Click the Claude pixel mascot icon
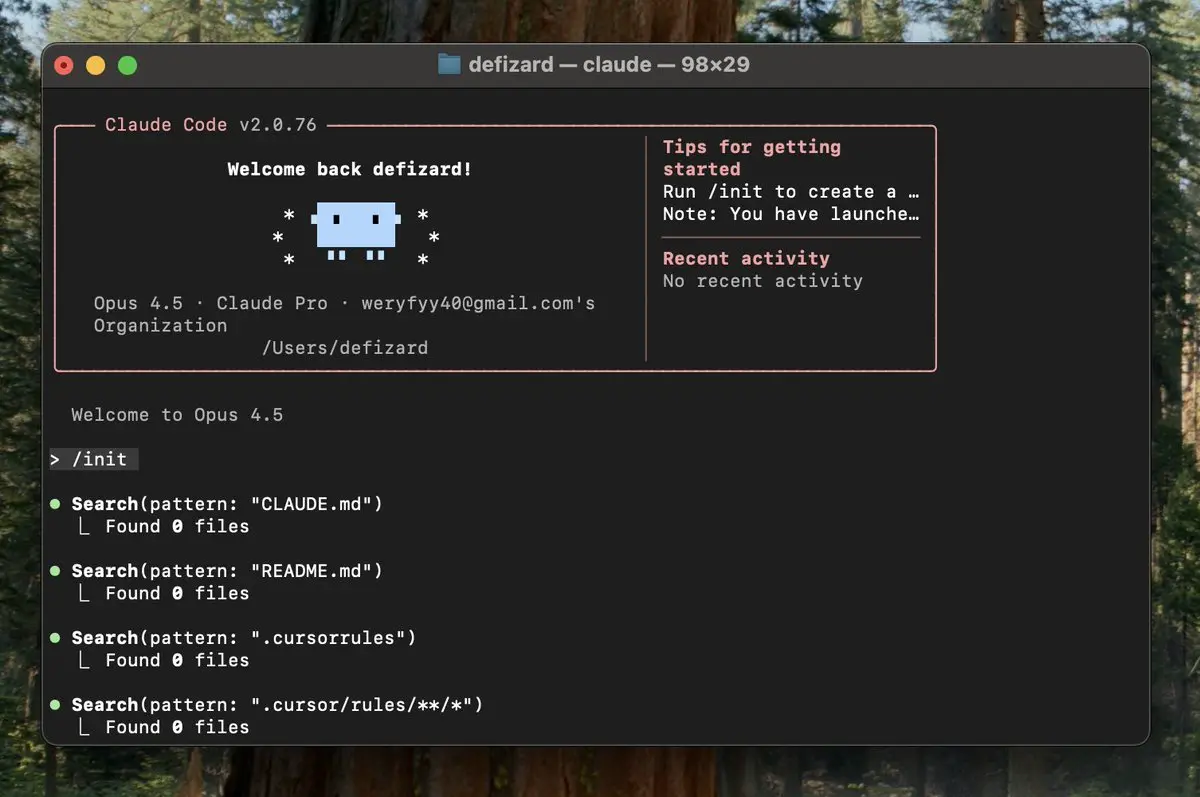 [x=356, y=230]
